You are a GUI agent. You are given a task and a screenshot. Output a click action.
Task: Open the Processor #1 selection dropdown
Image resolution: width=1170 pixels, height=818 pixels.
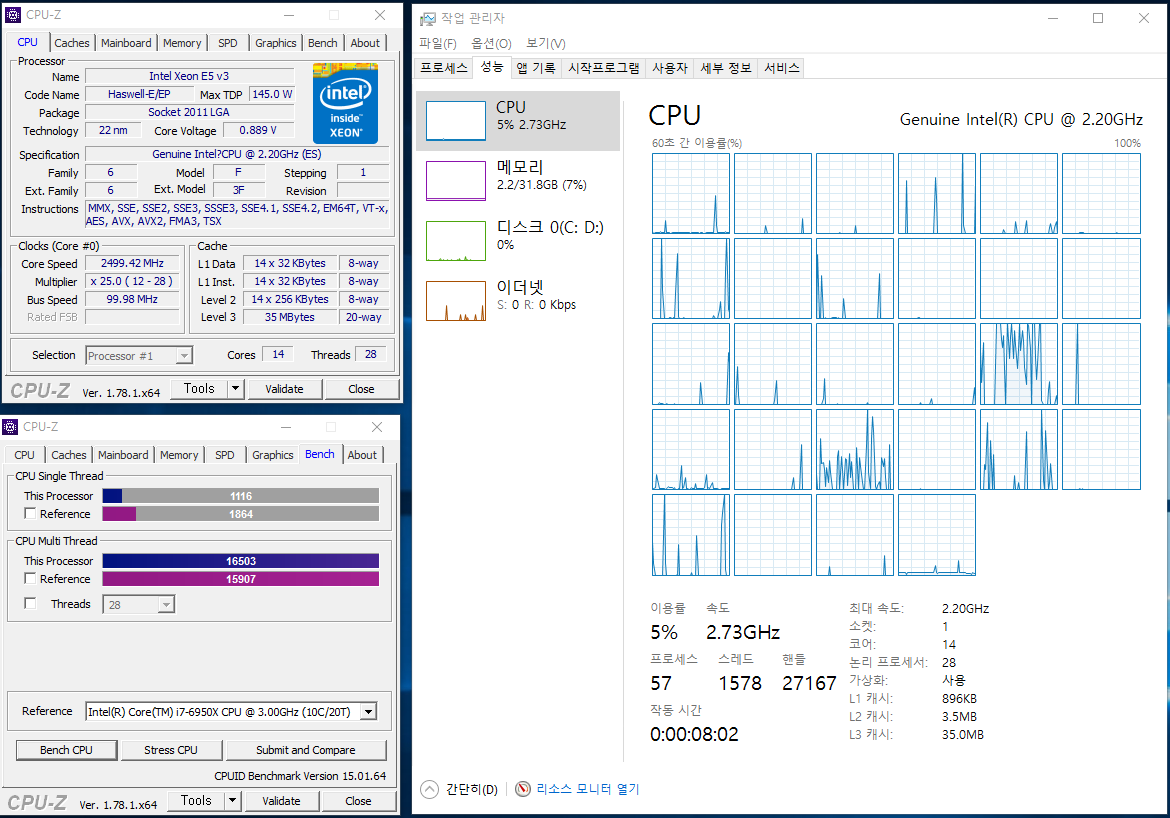(184, 356)
